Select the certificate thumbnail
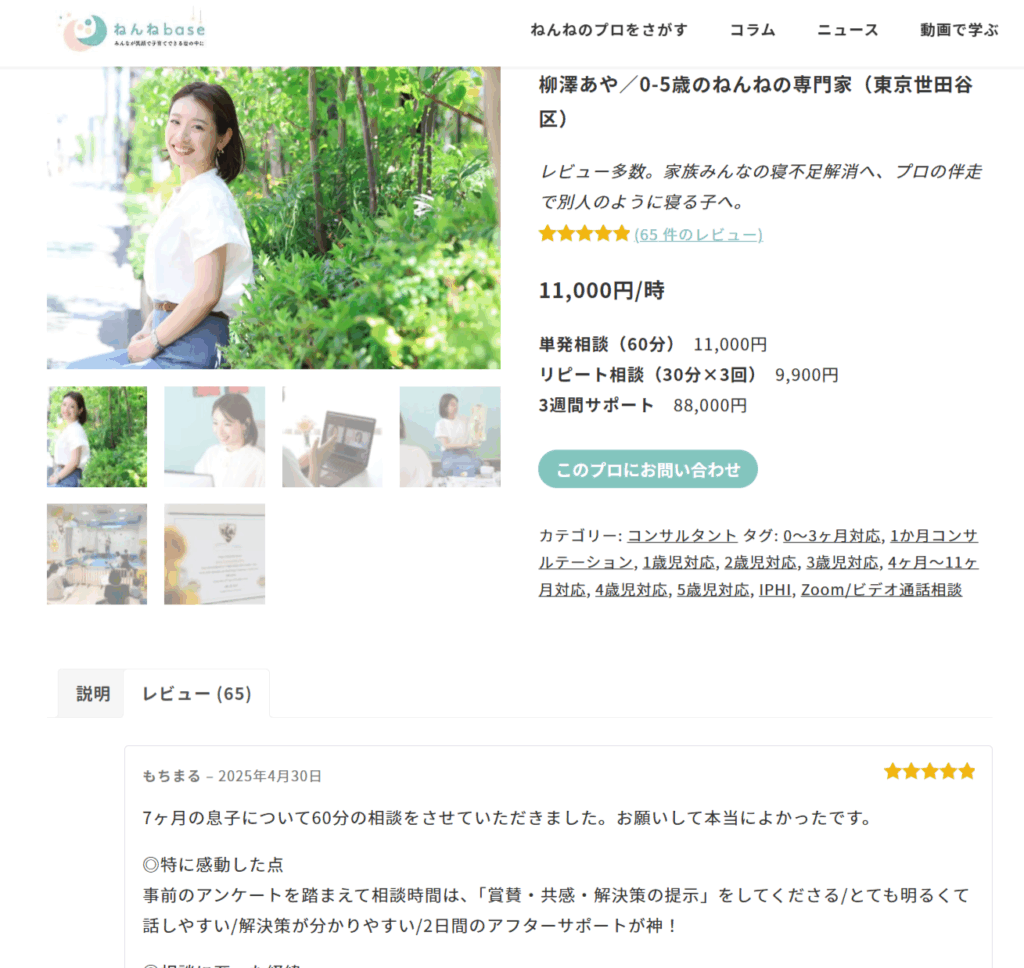The image size is (1024, 968). pyautogui.click(x=214, y=554)
